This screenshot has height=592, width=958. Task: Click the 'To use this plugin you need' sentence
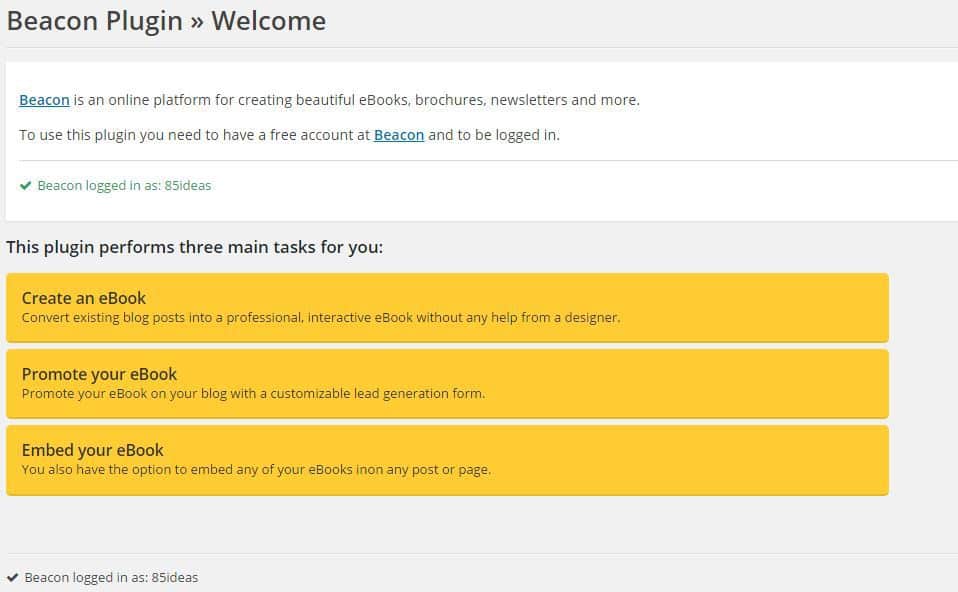point(289,135)
